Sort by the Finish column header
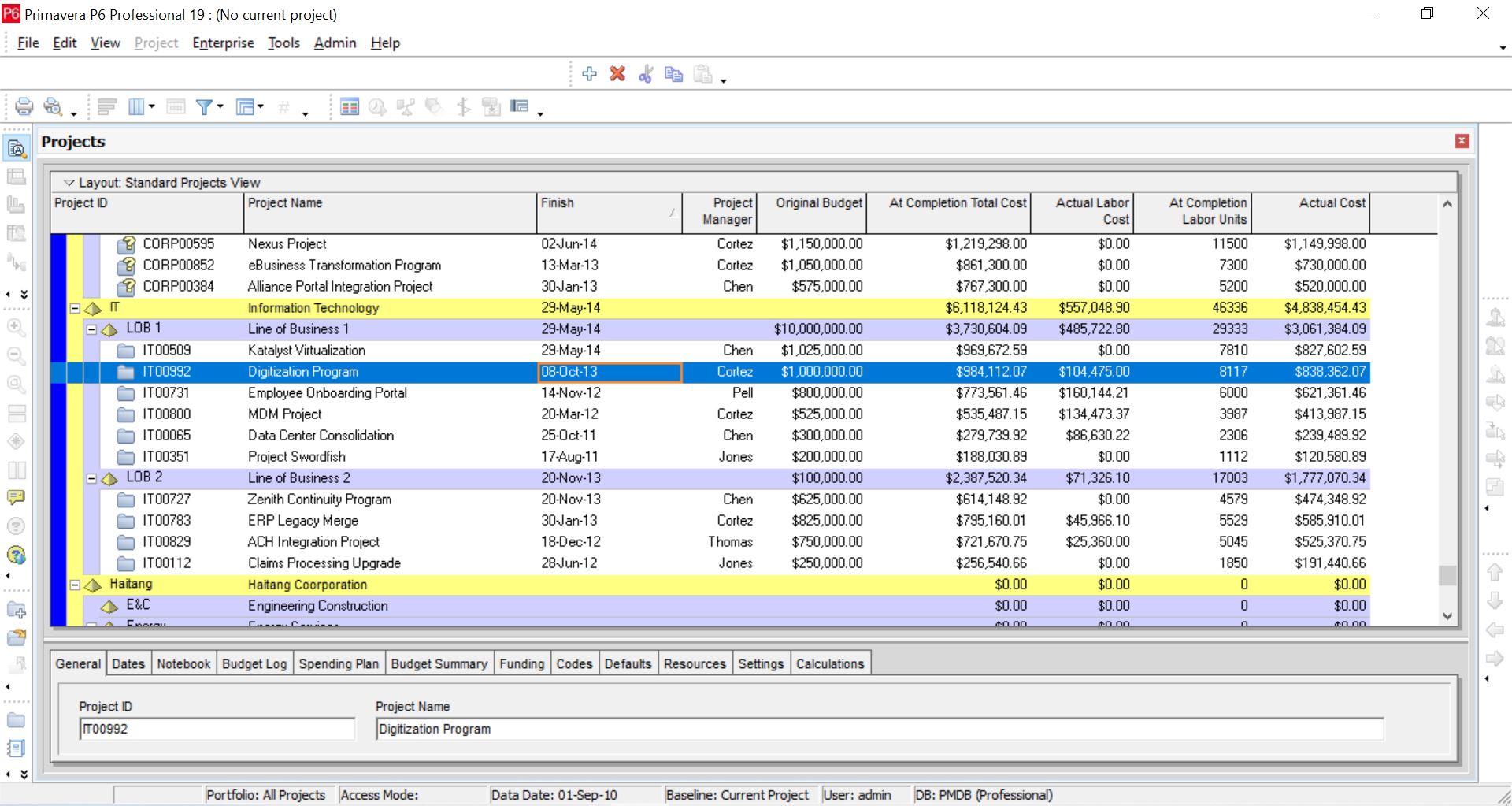Screen dimensions: 1512x806 click(609, 213)
